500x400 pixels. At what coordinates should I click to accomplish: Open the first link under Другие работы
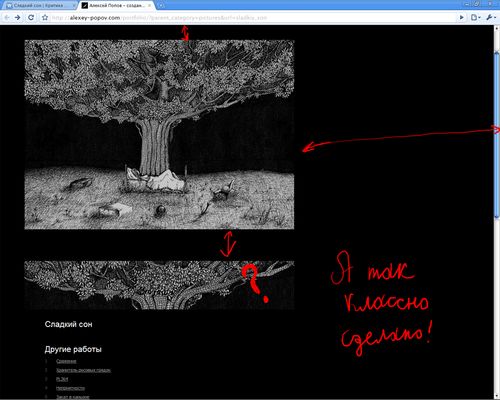pos(66,361)
